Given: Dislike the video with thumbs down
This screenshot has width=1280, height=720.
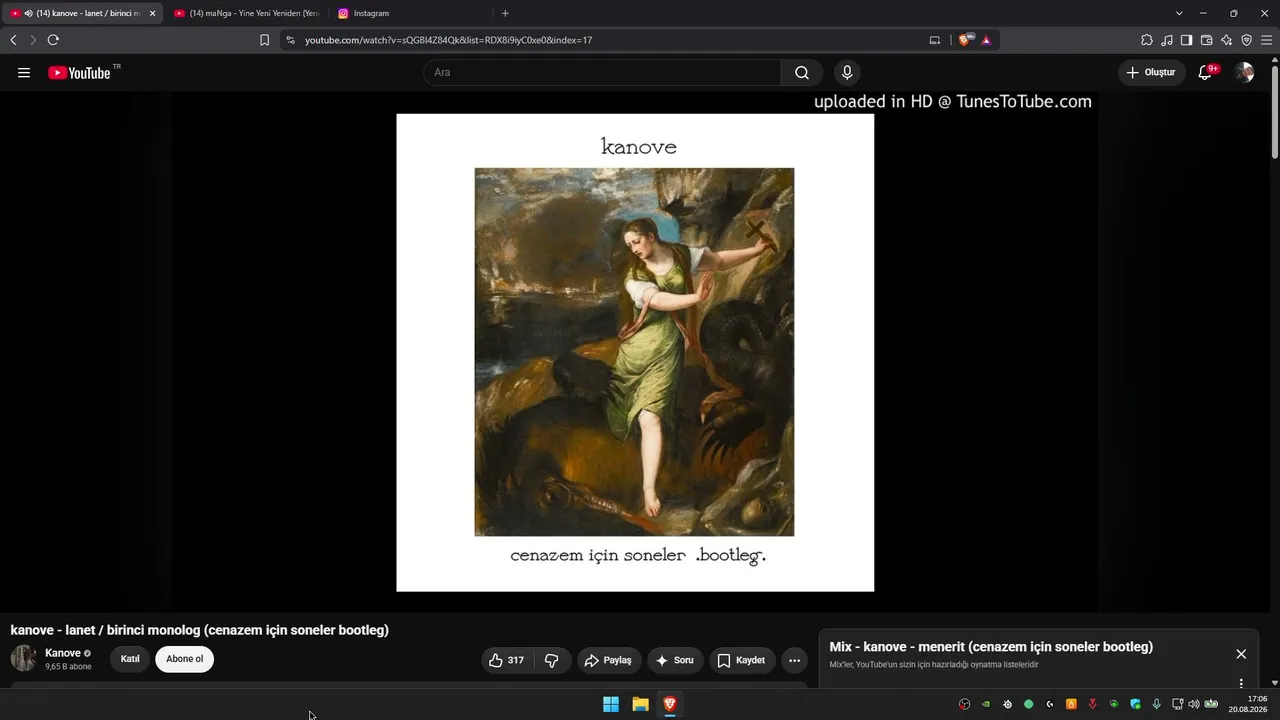Looking at the screenshot, I should [551, 660].
